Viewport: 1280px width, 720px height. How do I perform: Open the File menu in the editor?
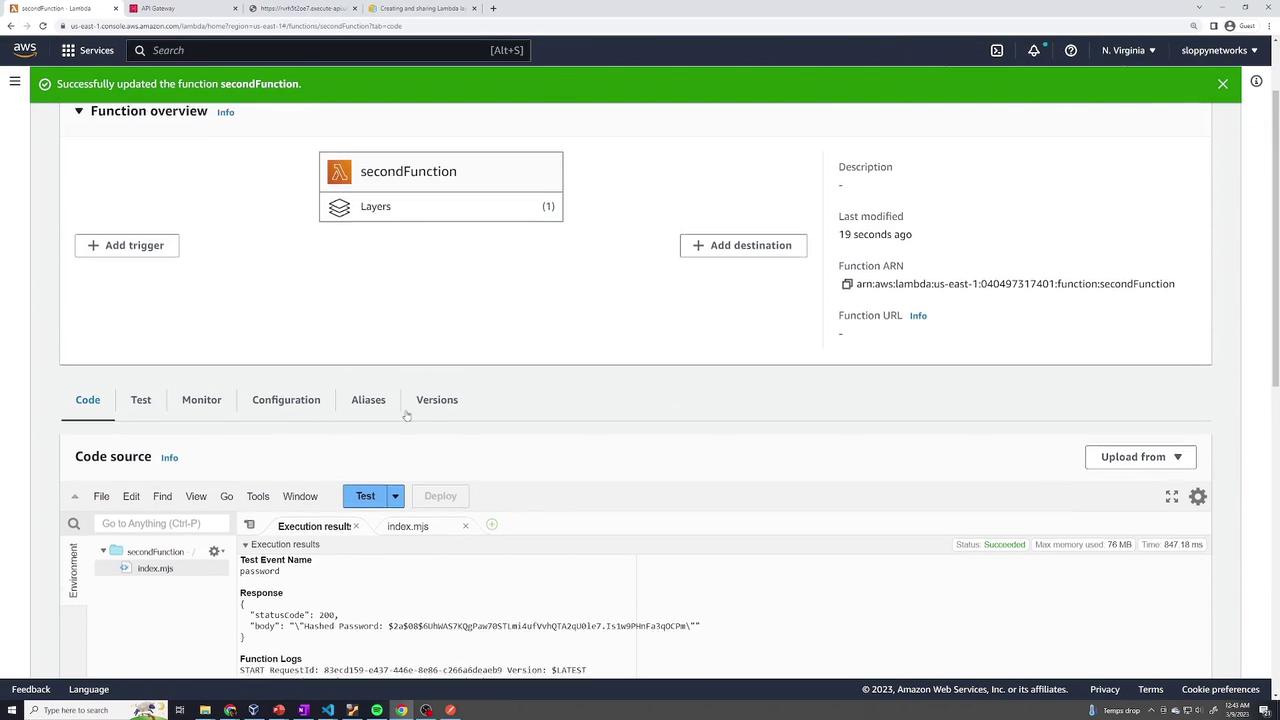click(101, 496)
